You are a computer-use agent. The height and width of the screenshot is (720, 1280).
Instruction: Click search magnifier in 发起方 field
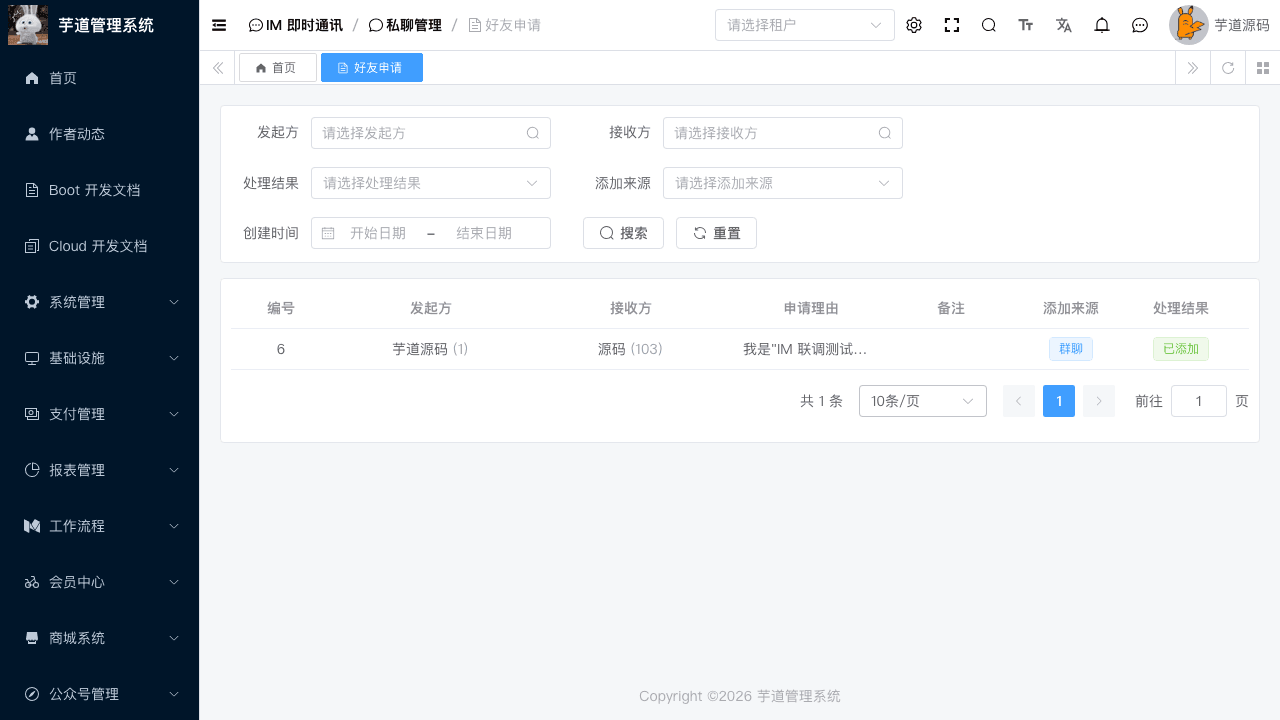[x=533, y=133]
